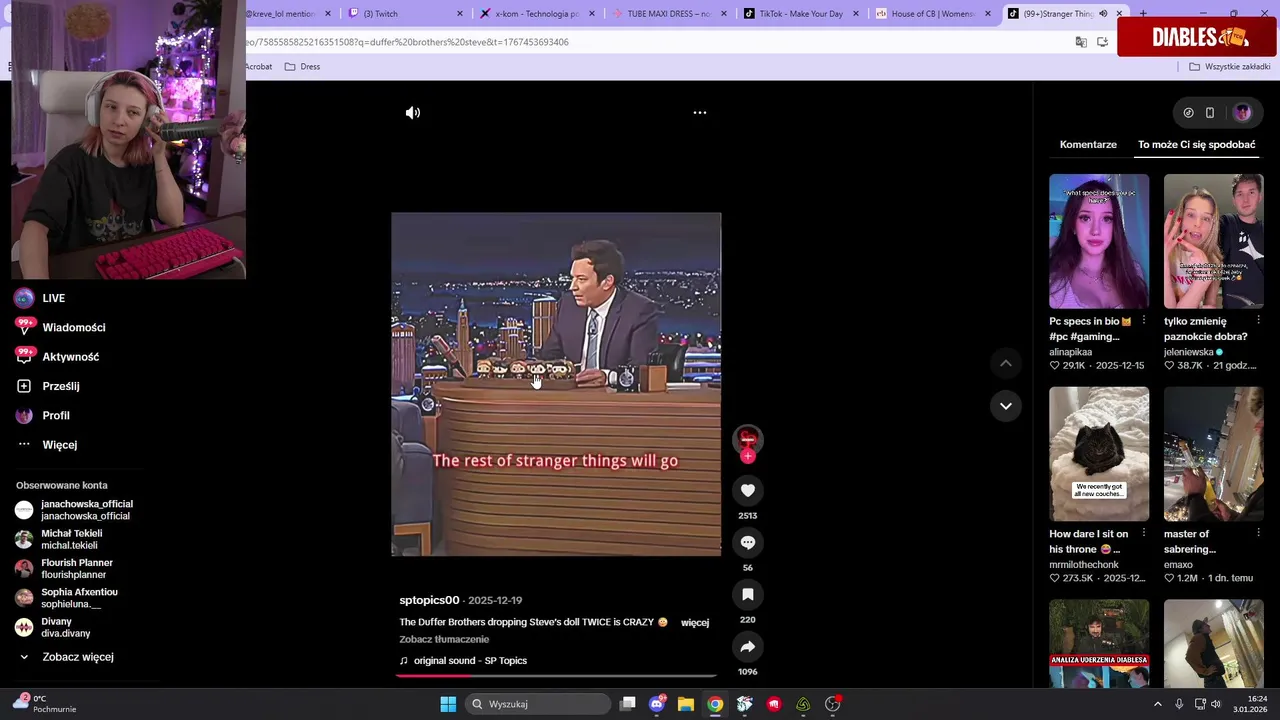Click the install app icon in address bar
1280x720 pixels.
click(x=1102, y=42)
